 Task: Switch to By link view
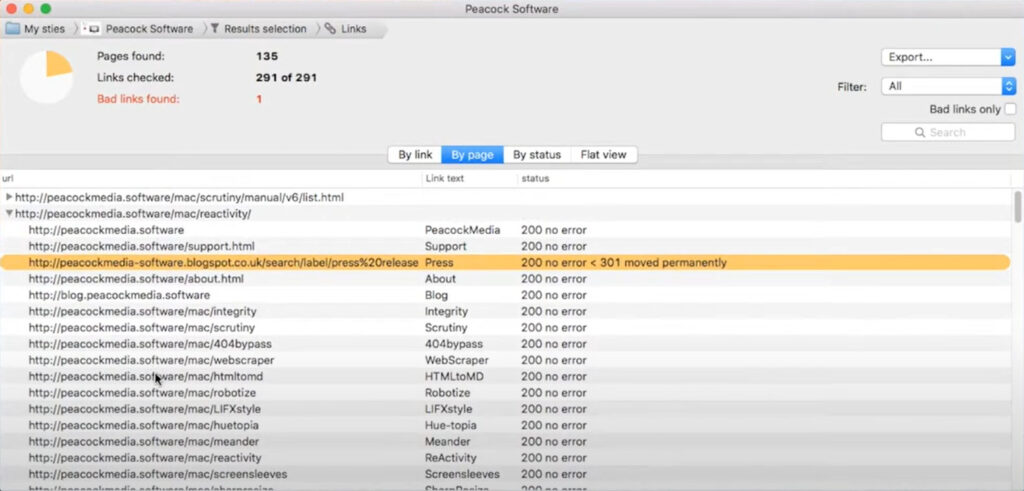click(x=415, y=155)
